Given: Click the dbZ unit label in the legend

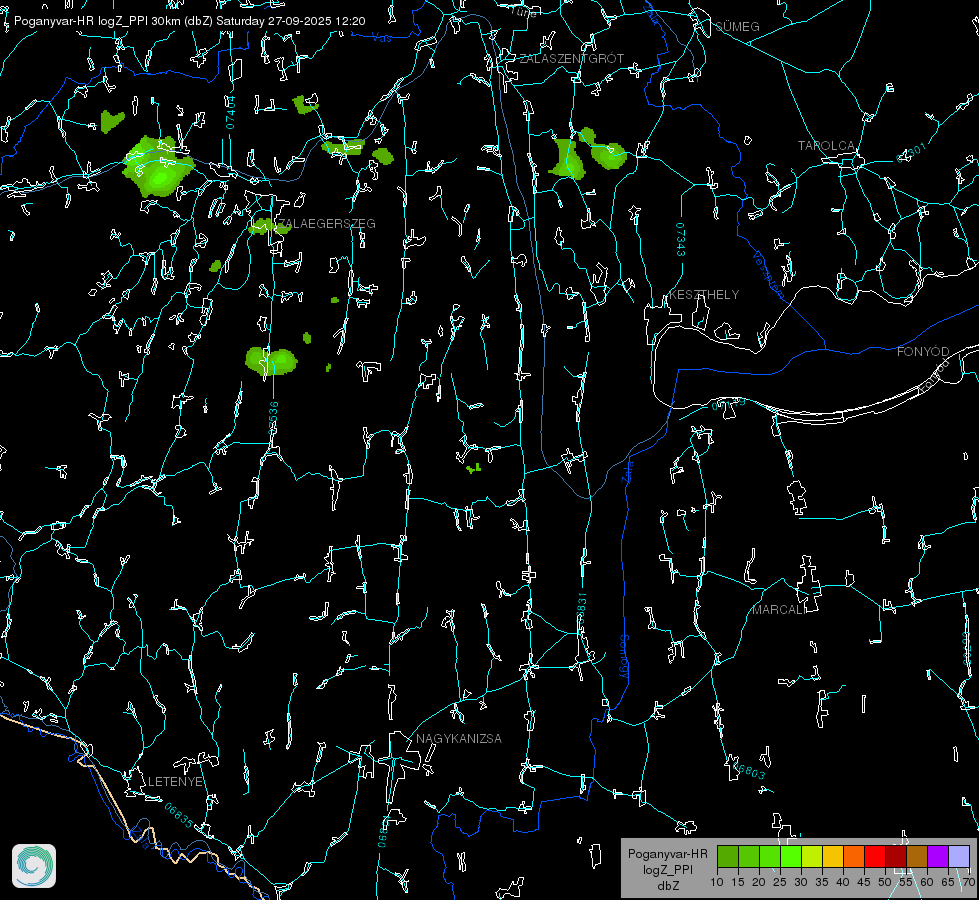Looking at the screenshot, I should tap(667, 886).
